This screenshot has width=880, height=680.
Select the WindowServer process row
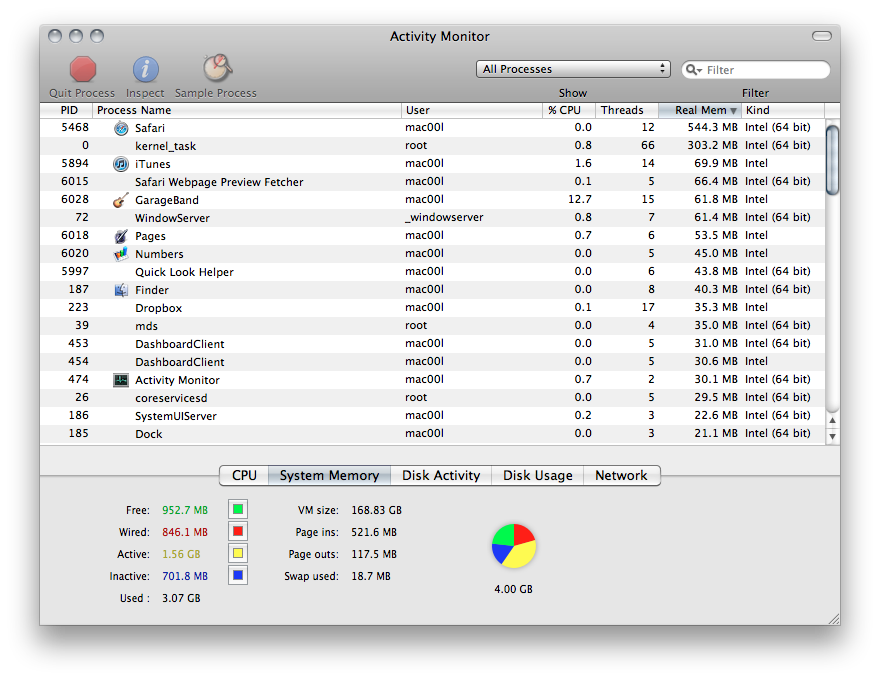pyautogui.click(x=432, y=218)
